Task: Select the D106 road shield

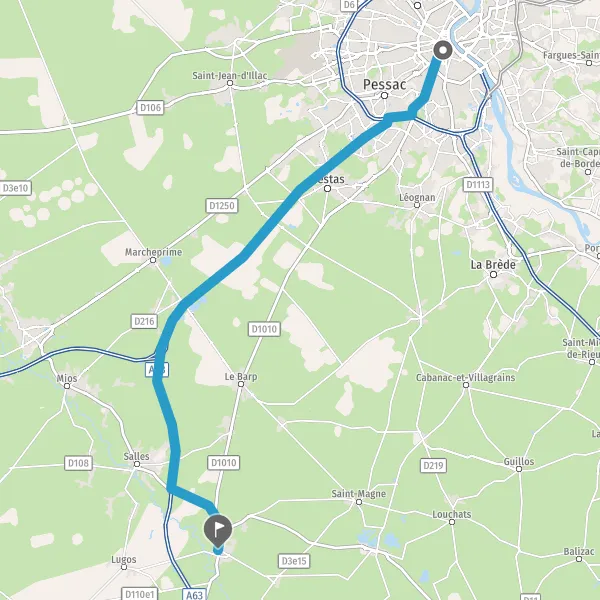Action: click(x=150, y=108)
